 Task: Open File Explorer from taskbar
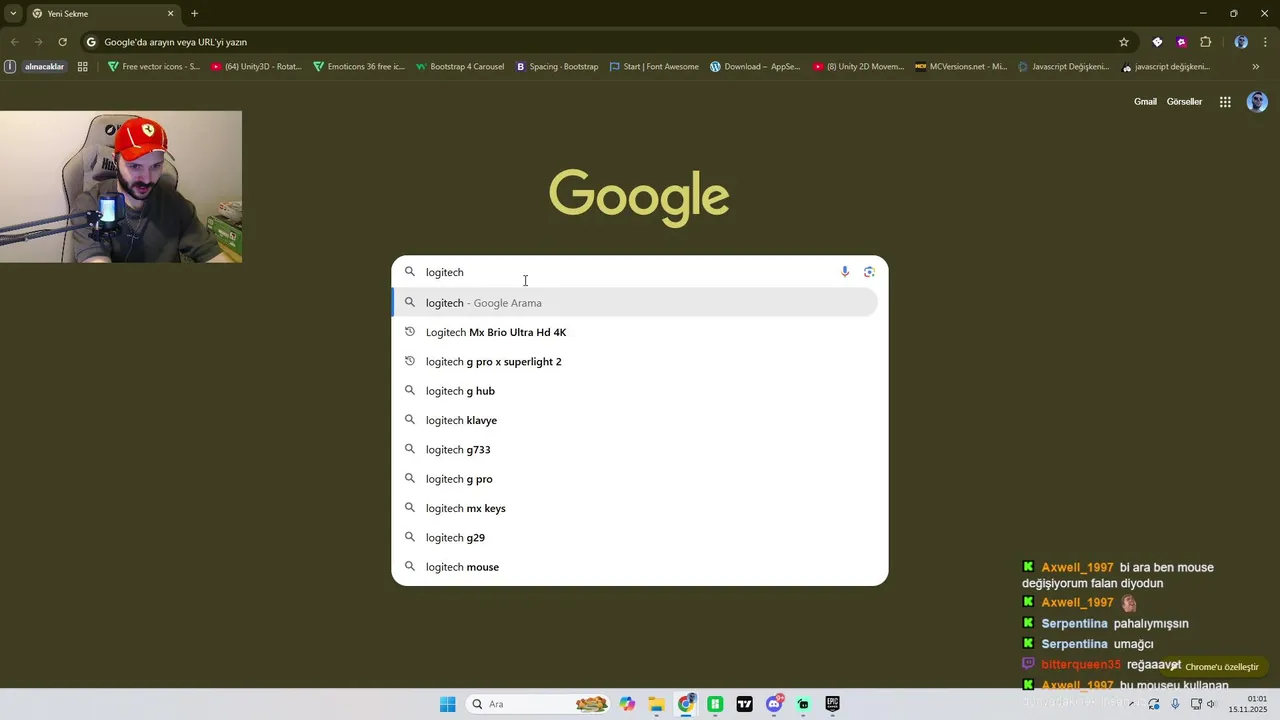[656, 704]
